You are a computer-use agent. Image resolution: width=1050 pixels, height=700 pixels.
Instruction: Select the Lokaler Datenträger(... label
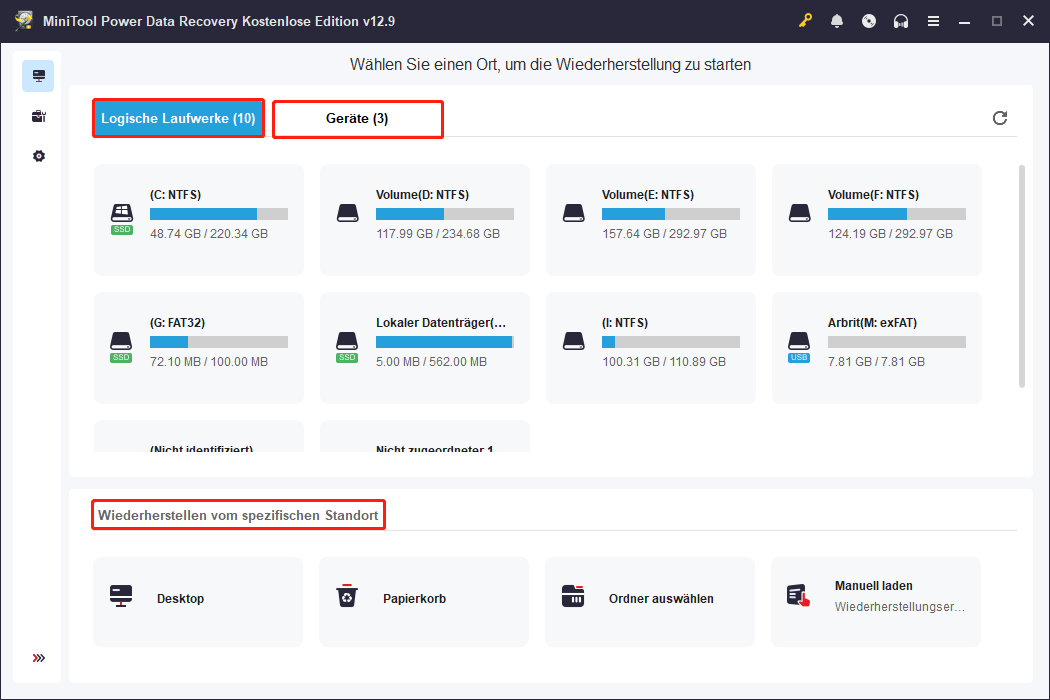click(x=441, y=323)
